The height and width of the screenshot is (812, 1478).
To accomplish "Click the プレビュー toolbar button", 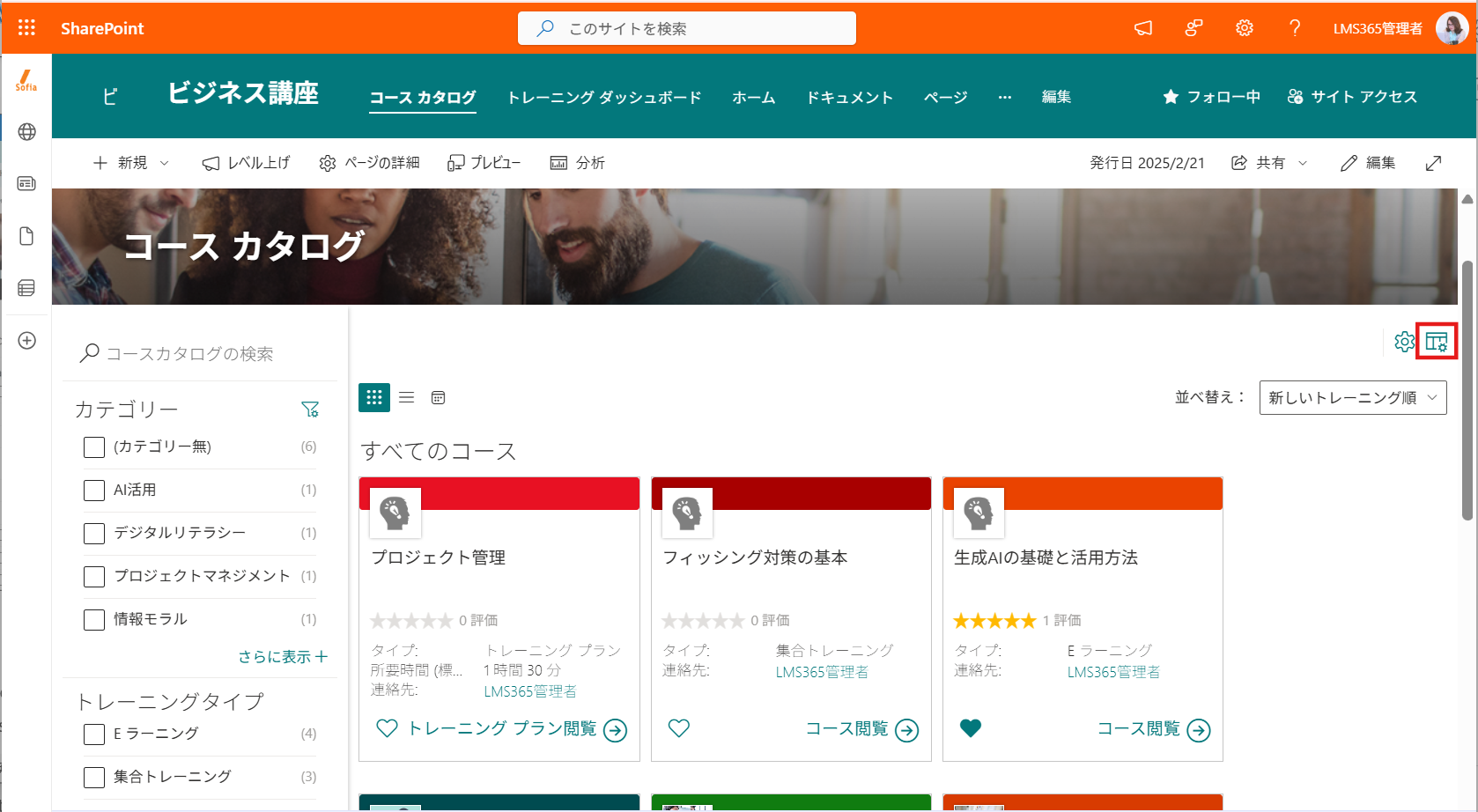I will pos(484,163).
